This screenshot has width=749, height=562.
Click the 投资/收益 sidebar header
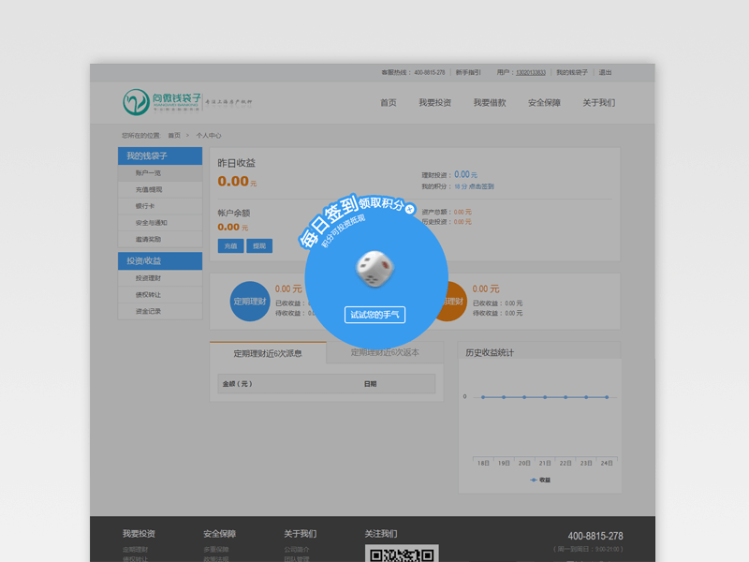[160, 261]
